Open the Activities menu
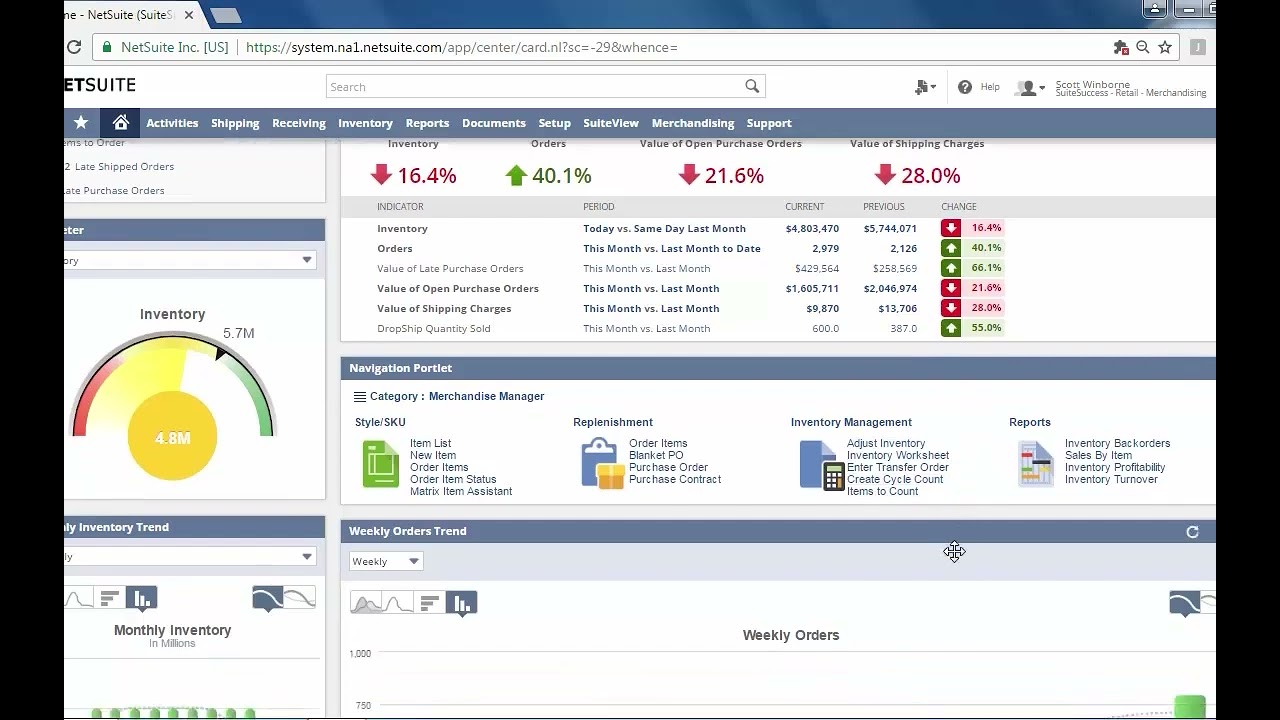Image resolution: width=1280 pixels, height=720 pixels. (x=172, y=123)
